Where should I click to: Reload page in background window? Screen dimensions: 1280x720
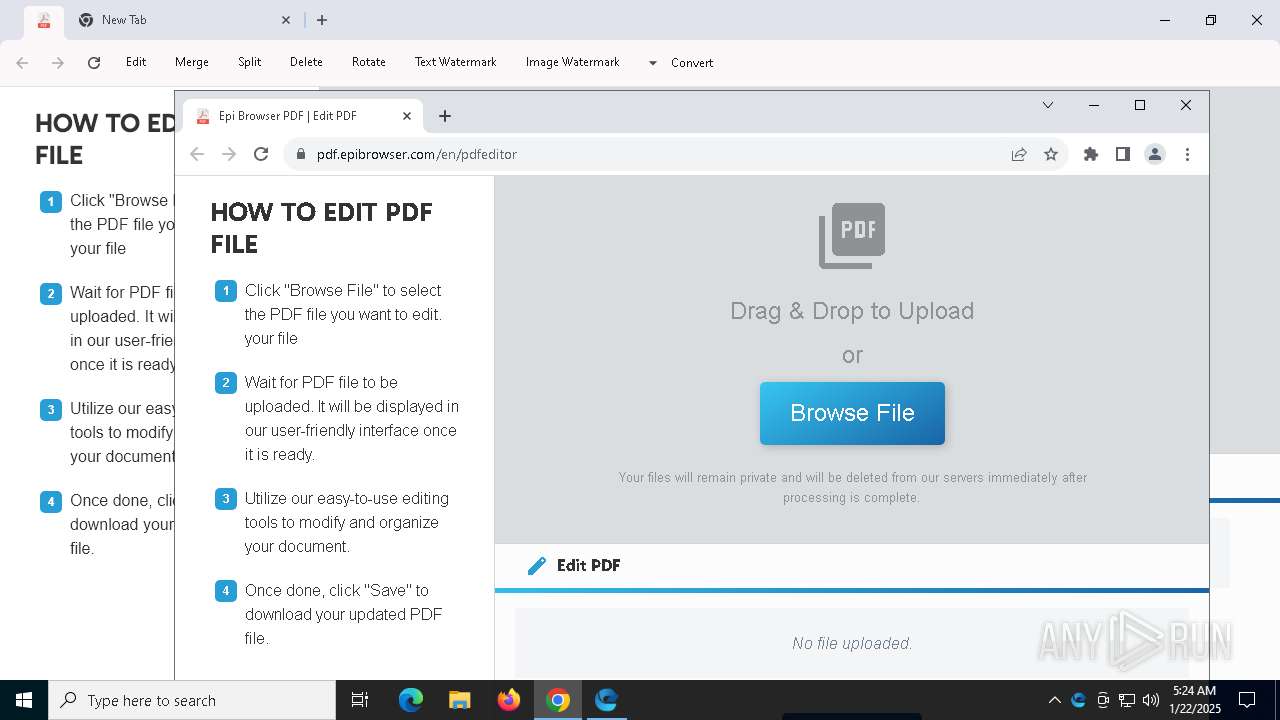pyautogui.click(x=94, y=62)
